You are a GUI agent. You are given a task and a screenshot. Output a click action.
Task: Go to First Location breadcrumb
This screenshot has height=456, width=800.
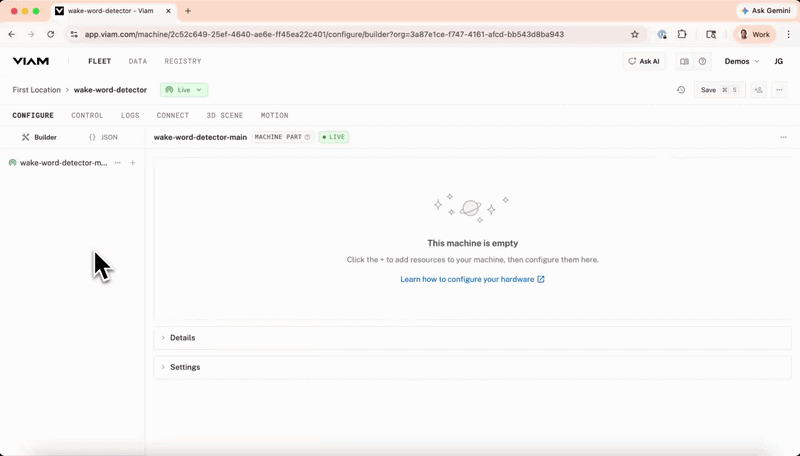coord(36,90)
